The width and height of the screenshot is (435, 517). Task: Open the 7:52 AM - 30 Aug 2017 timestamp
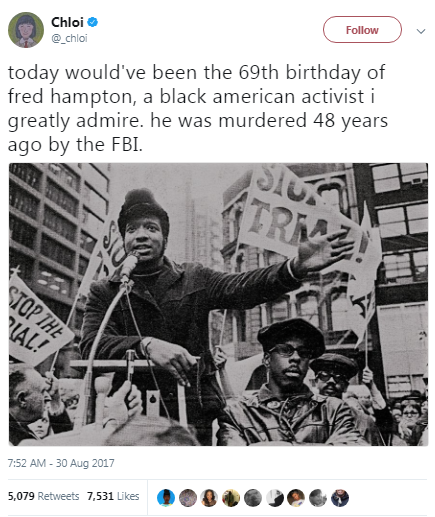point(61,463)
